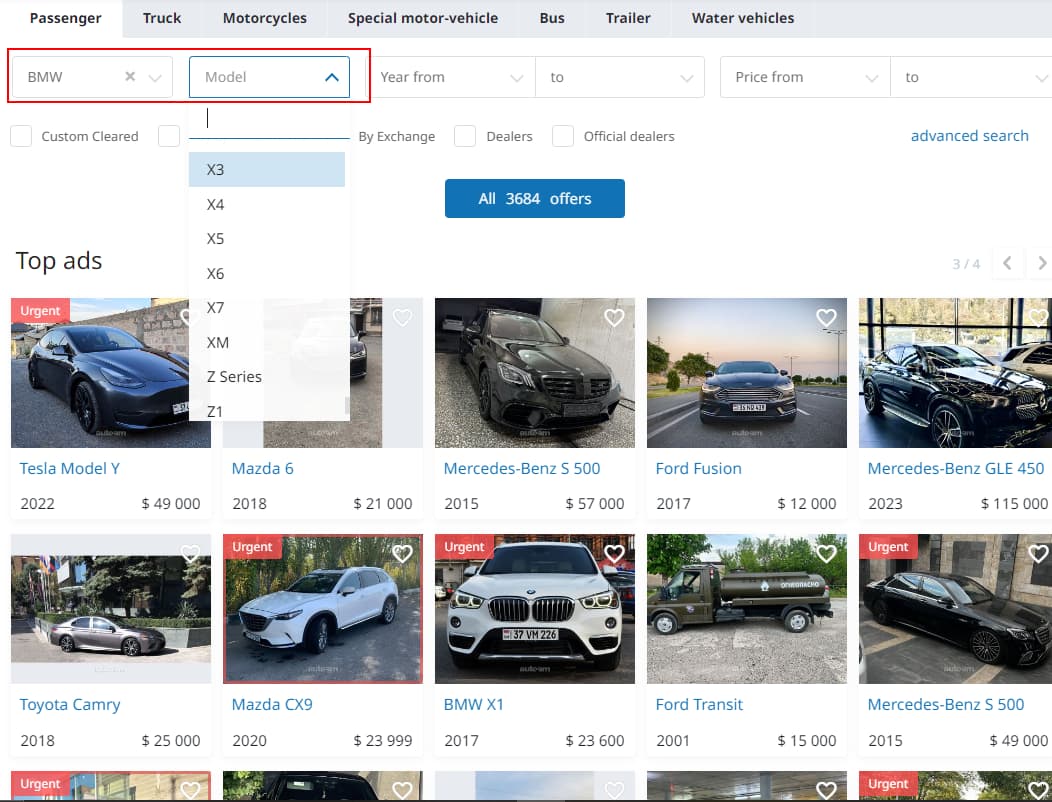1052x802 pixels.
Task: Favorite the Toyota Camry listing heart
Action: click(x=190, y=554)
